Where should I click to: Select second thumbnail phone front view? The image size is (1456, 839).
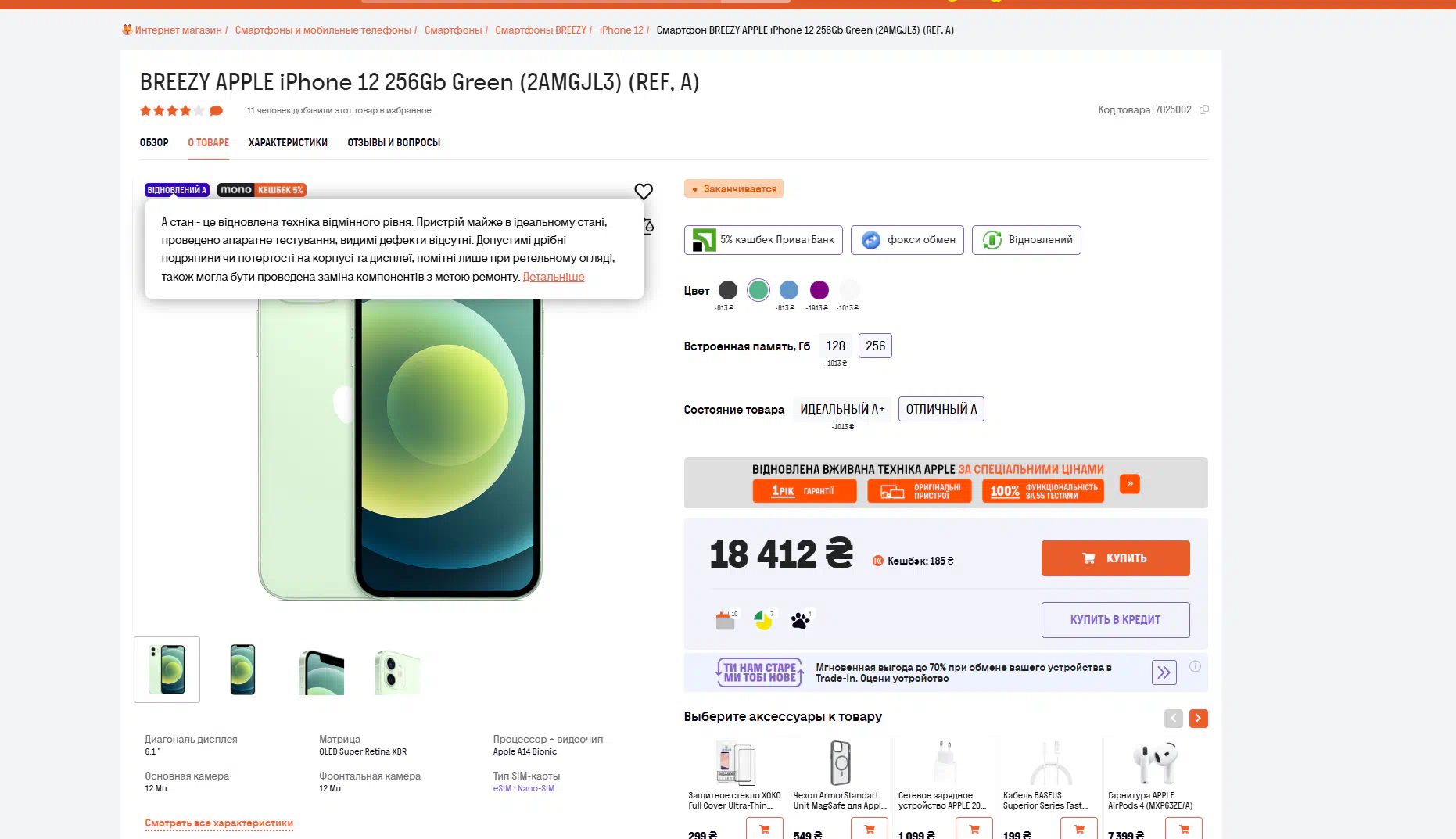[x=242, y=669]
